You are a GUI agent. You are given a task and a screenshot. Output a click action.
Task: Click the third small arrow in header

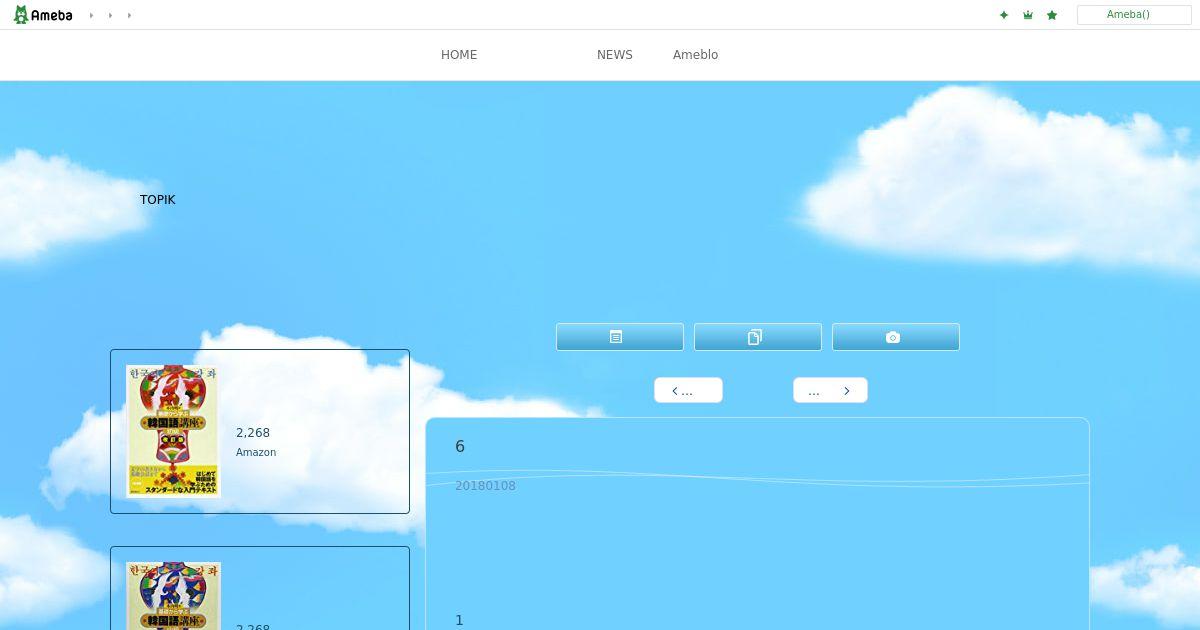tap(129, 15)
